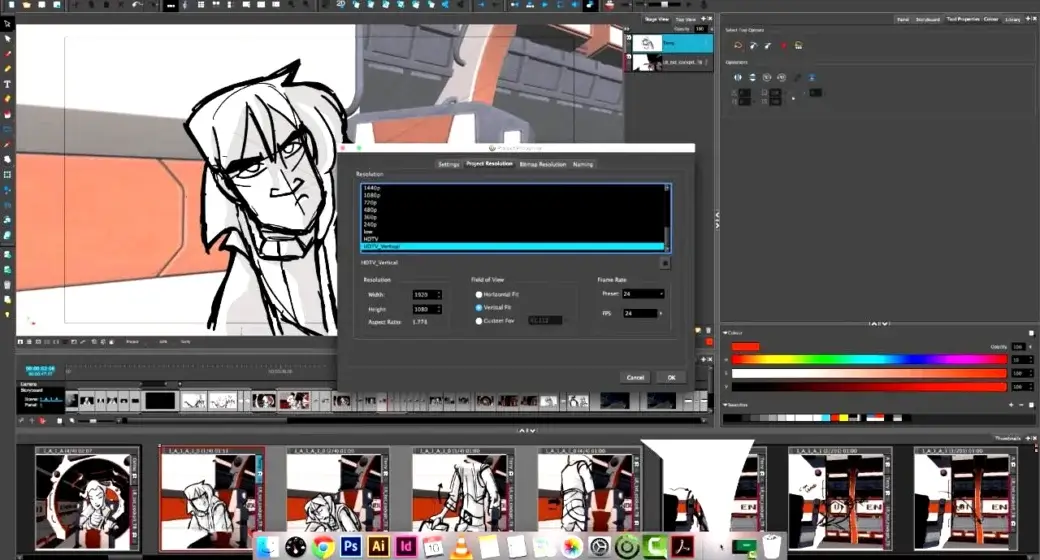This screenshot has height=560, width=1040.
Task: Click the Undo arrow in top toolbar
Action: pos(137,5)
